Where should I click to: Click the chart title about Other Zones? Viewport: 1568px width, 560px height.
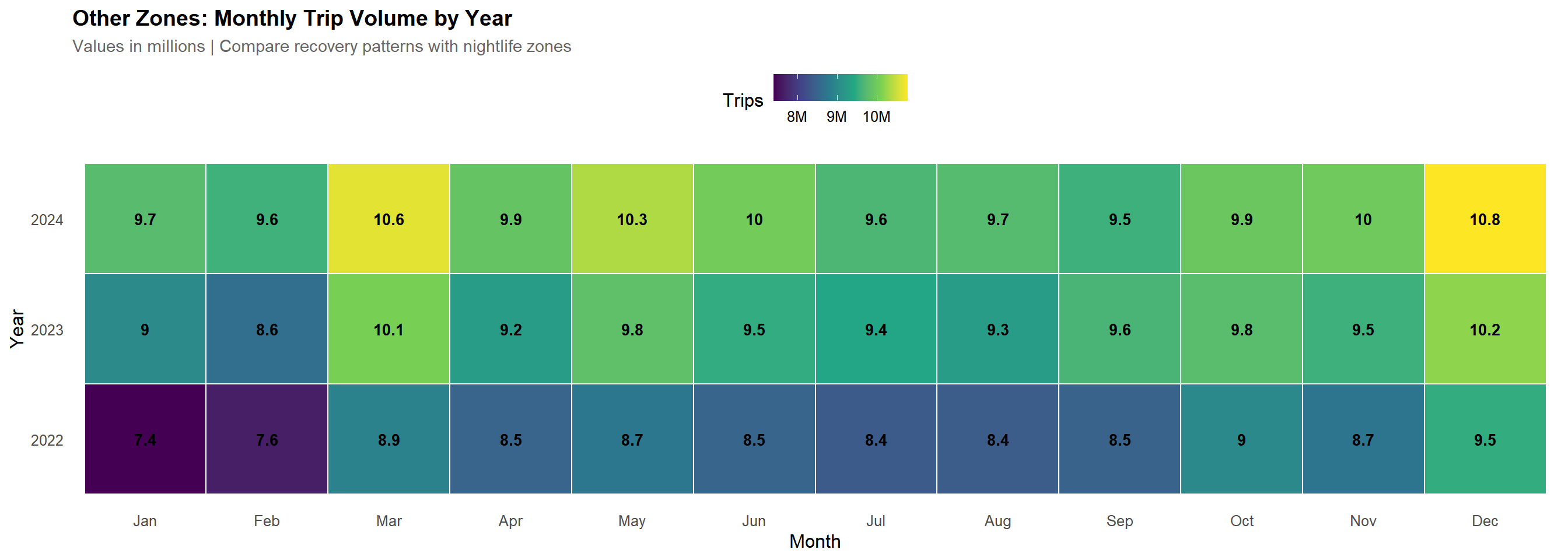pos(292,18)
